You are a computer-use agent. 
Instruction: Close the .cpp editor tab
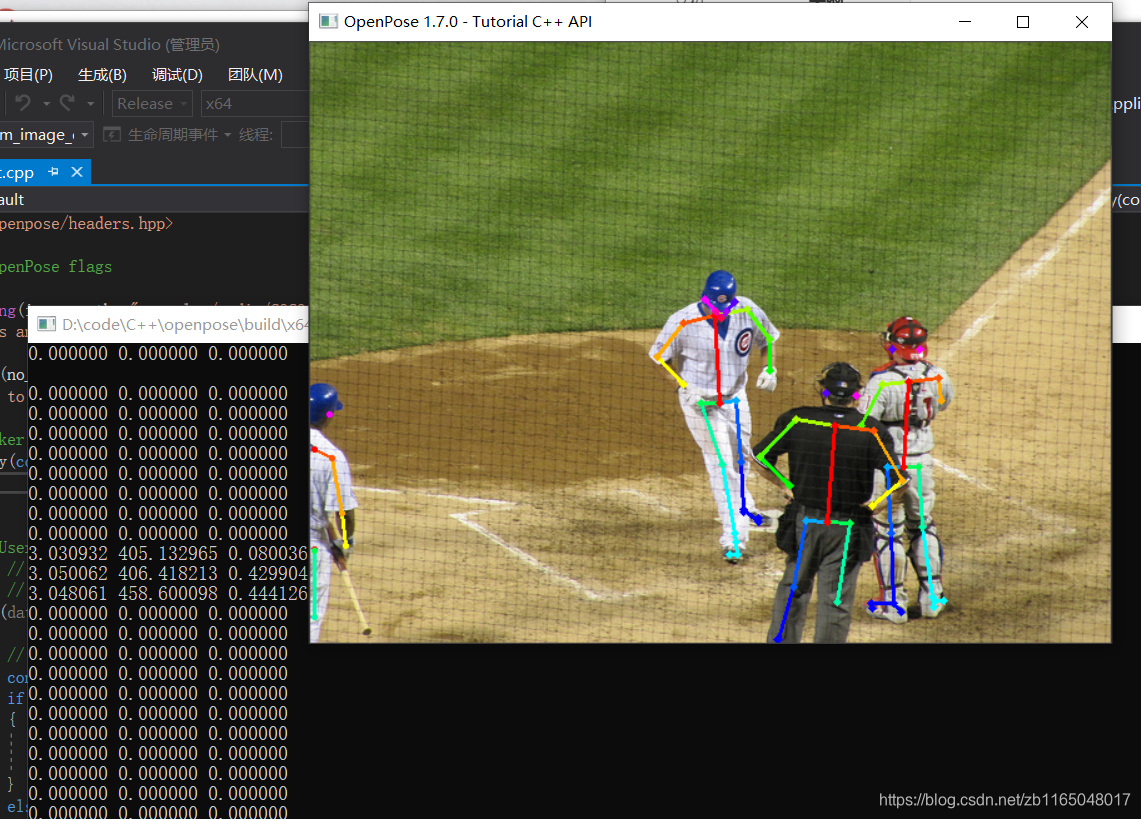pyautogui.click(x=77, y=172)
